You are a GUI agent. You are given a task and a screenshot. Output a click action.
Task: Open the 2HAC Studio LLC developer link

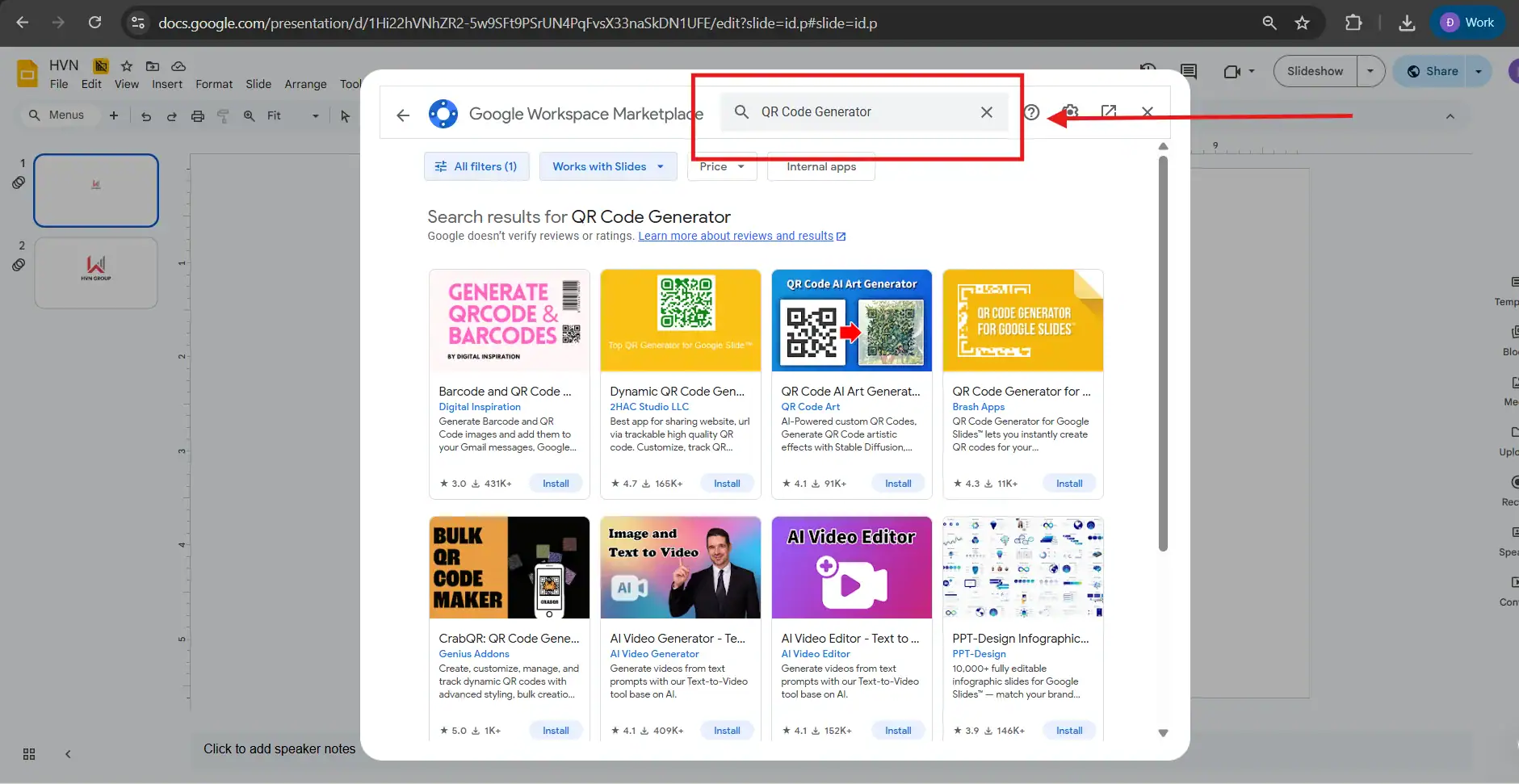click(x=649, y=407)
